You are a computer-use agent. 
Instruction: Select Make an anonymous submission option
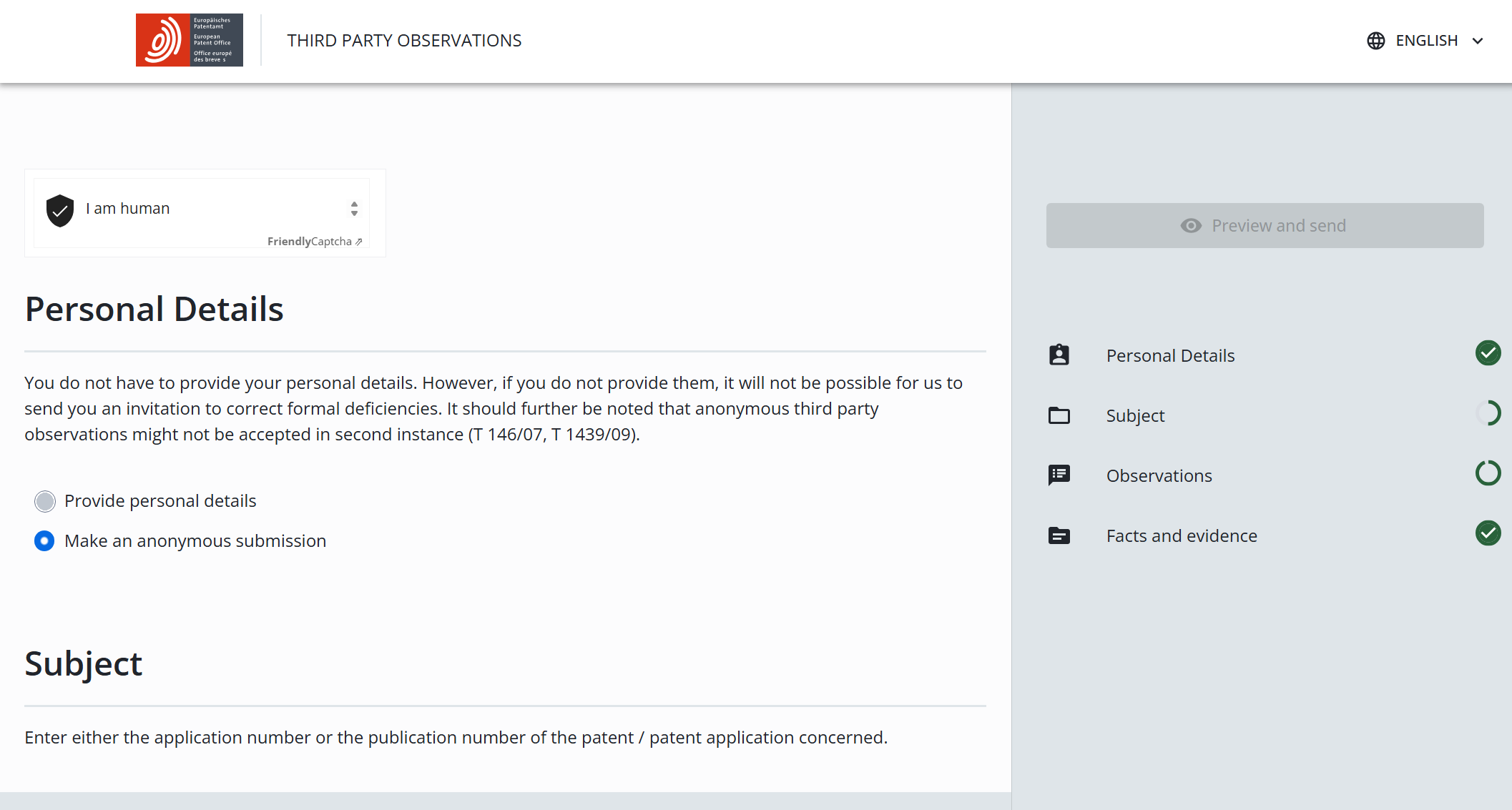(x=45, y=541)
